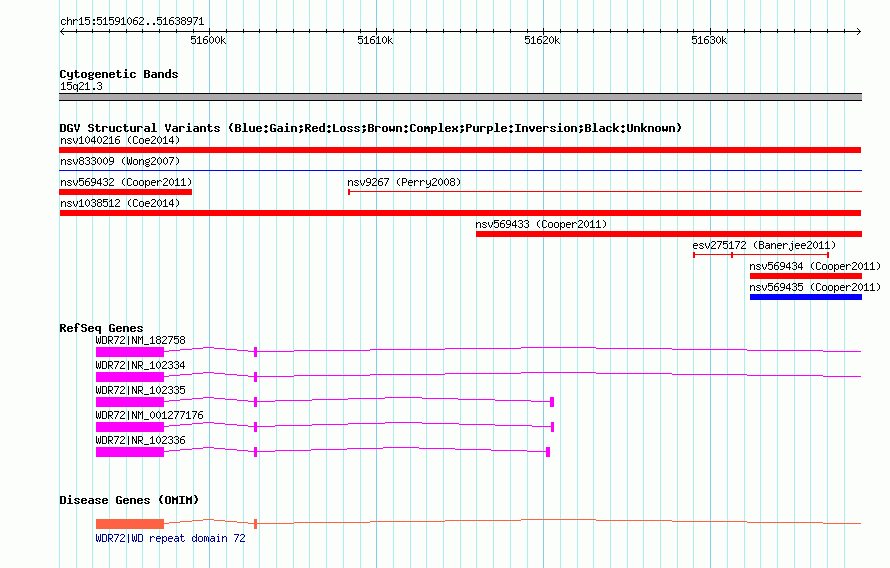The height and width of the screenshot is (568, 890).
Task: Click the nsv569432 (Cooper2011) red bar
Action: coord(125,192)
